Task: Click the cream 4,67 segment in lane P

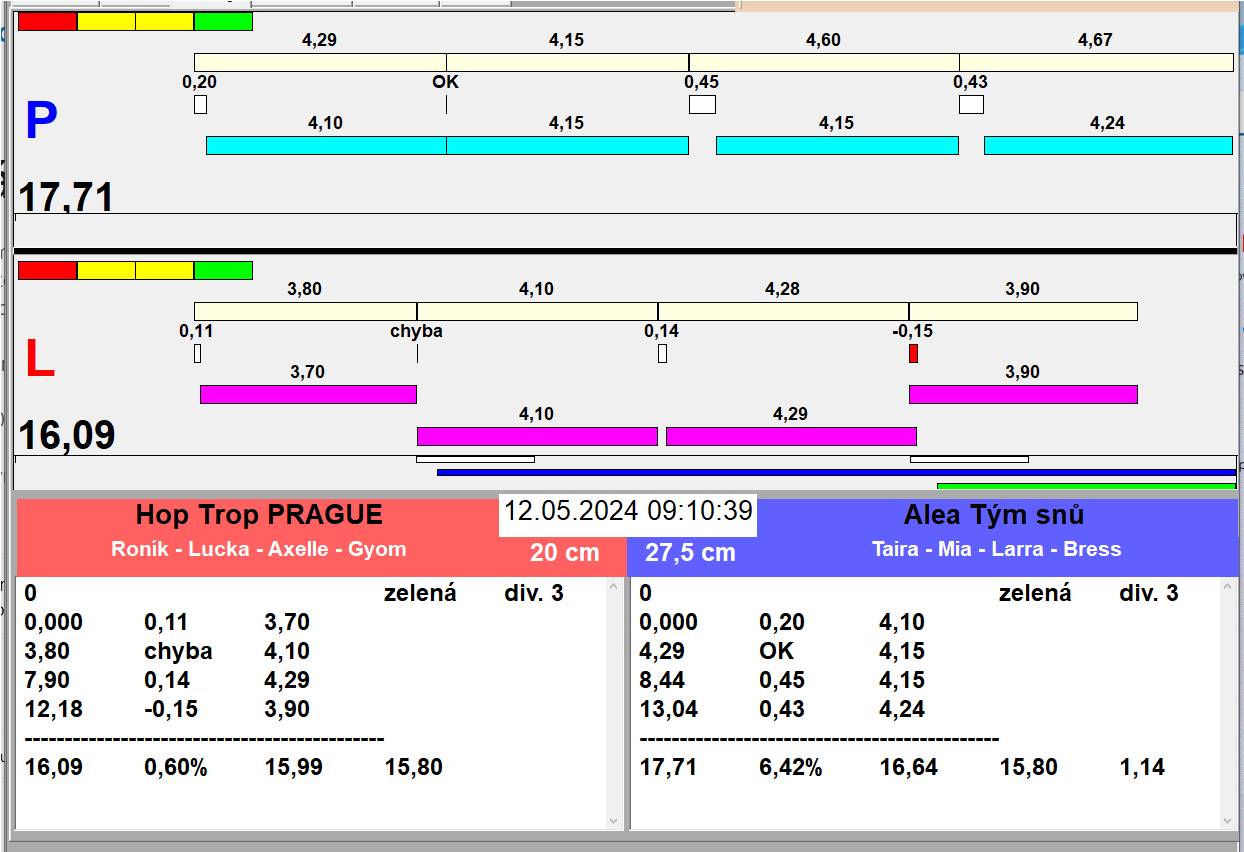Action: tap(1096, 62)
